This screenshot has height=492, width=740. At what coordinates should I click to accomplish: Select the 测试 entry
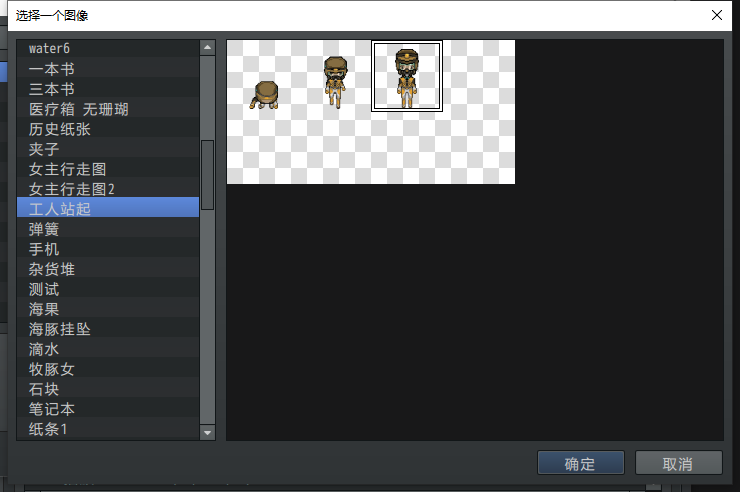(108, 289)
